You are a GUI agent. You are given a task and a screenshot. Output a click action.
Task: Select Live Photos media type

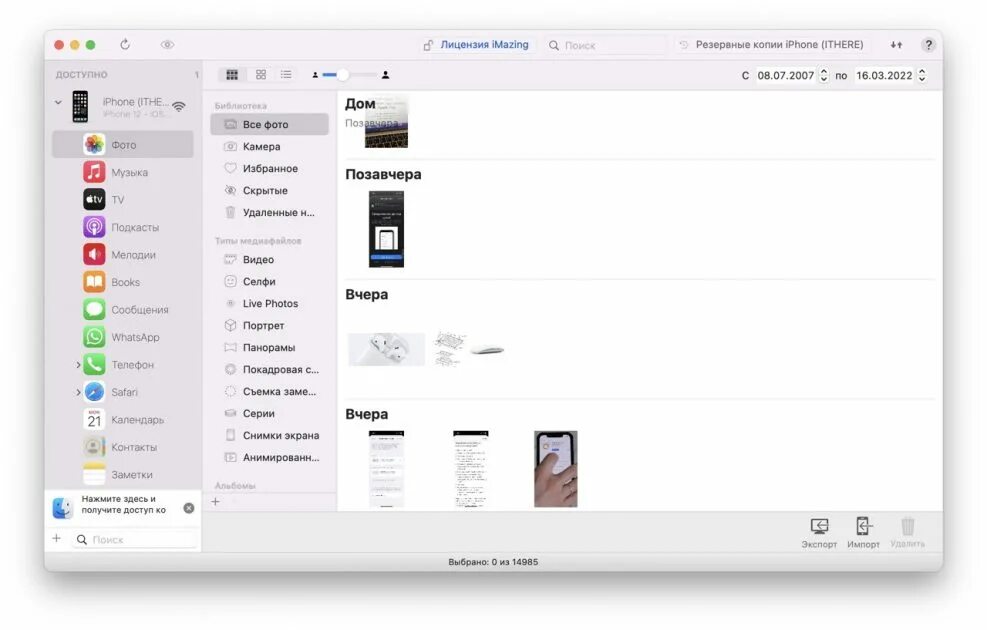click(x=269, y=303)
